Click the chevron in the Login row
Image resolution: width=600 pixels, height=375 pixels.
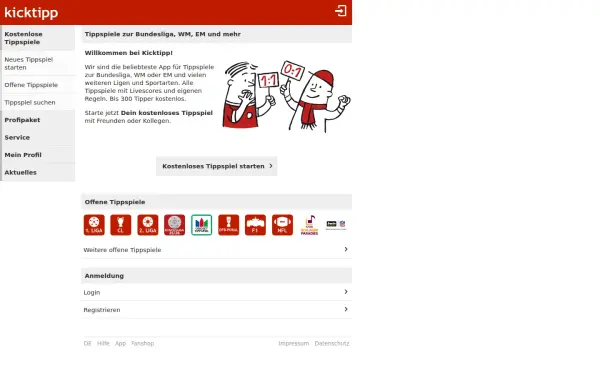pos(346,292)
